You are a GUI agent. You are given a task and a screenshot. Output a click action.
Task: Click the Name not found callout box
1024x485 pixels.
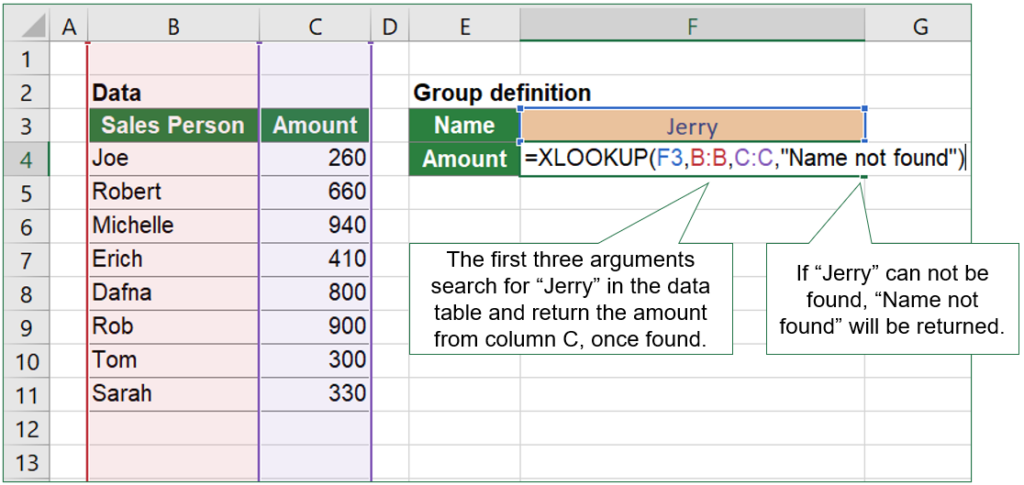click(892, 299)
